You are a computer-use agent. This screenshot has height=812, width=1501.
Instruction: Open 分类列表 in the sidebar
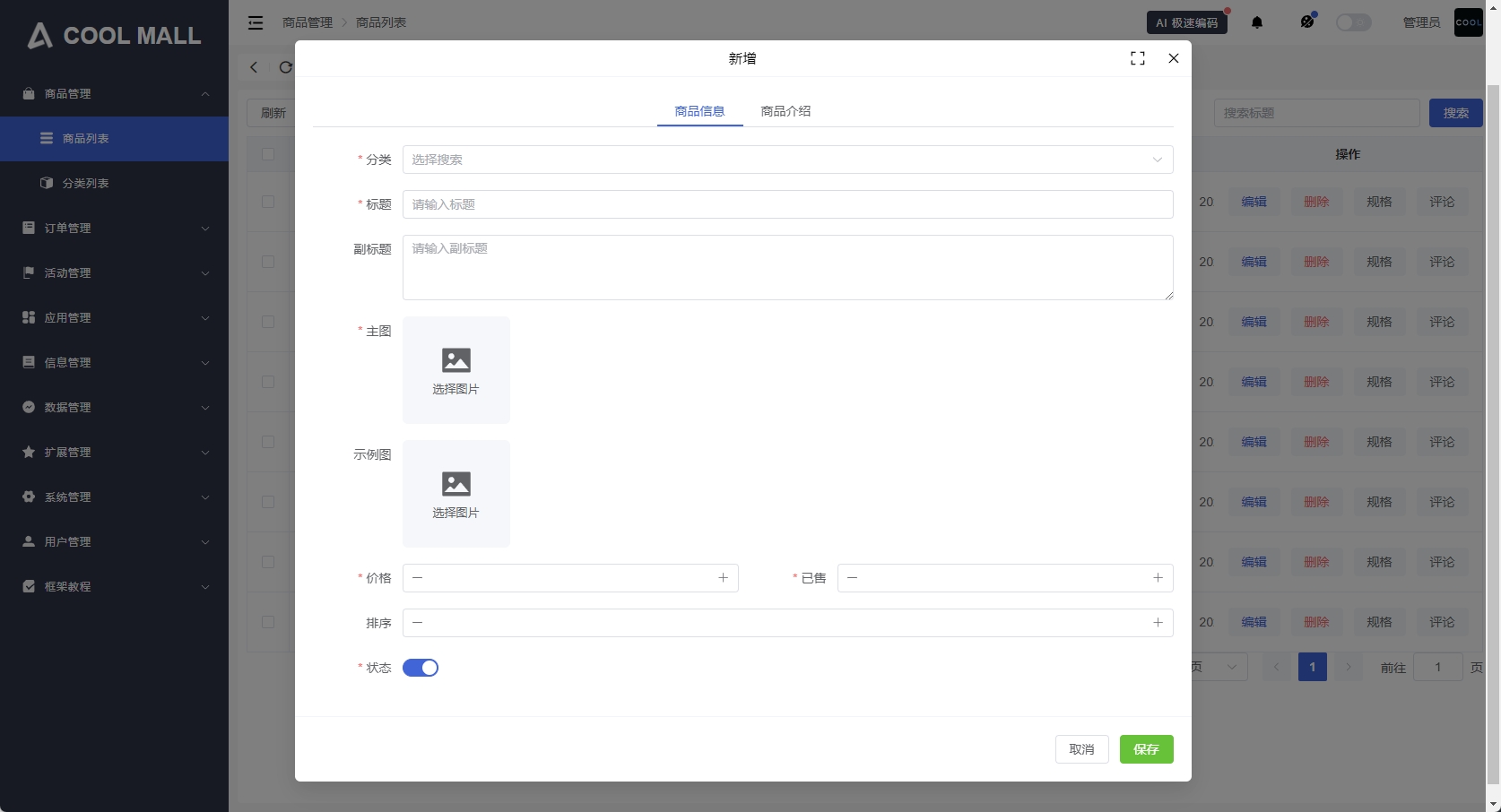click(114, 184)
